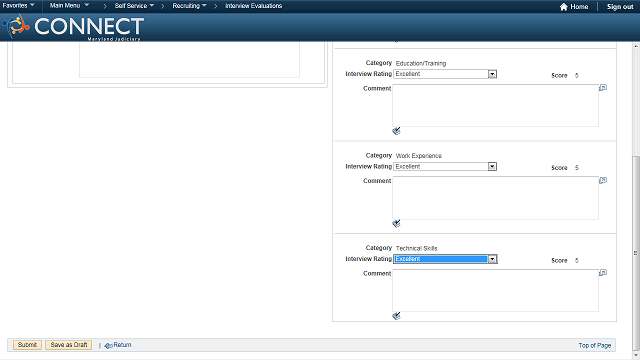Open spell check icon under Technical Skills comment

point(396,316)
